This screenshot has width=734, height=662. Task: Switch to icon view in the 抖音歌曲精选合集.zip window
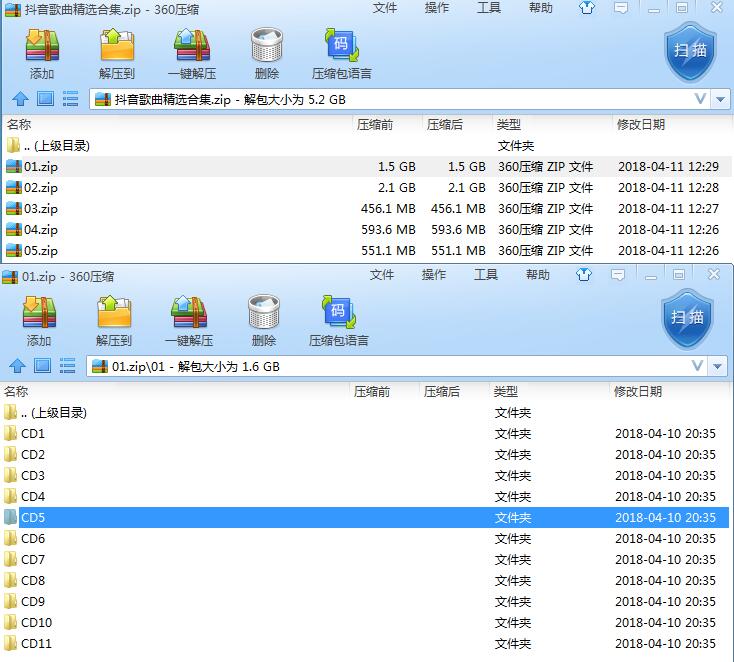(45, 99)
